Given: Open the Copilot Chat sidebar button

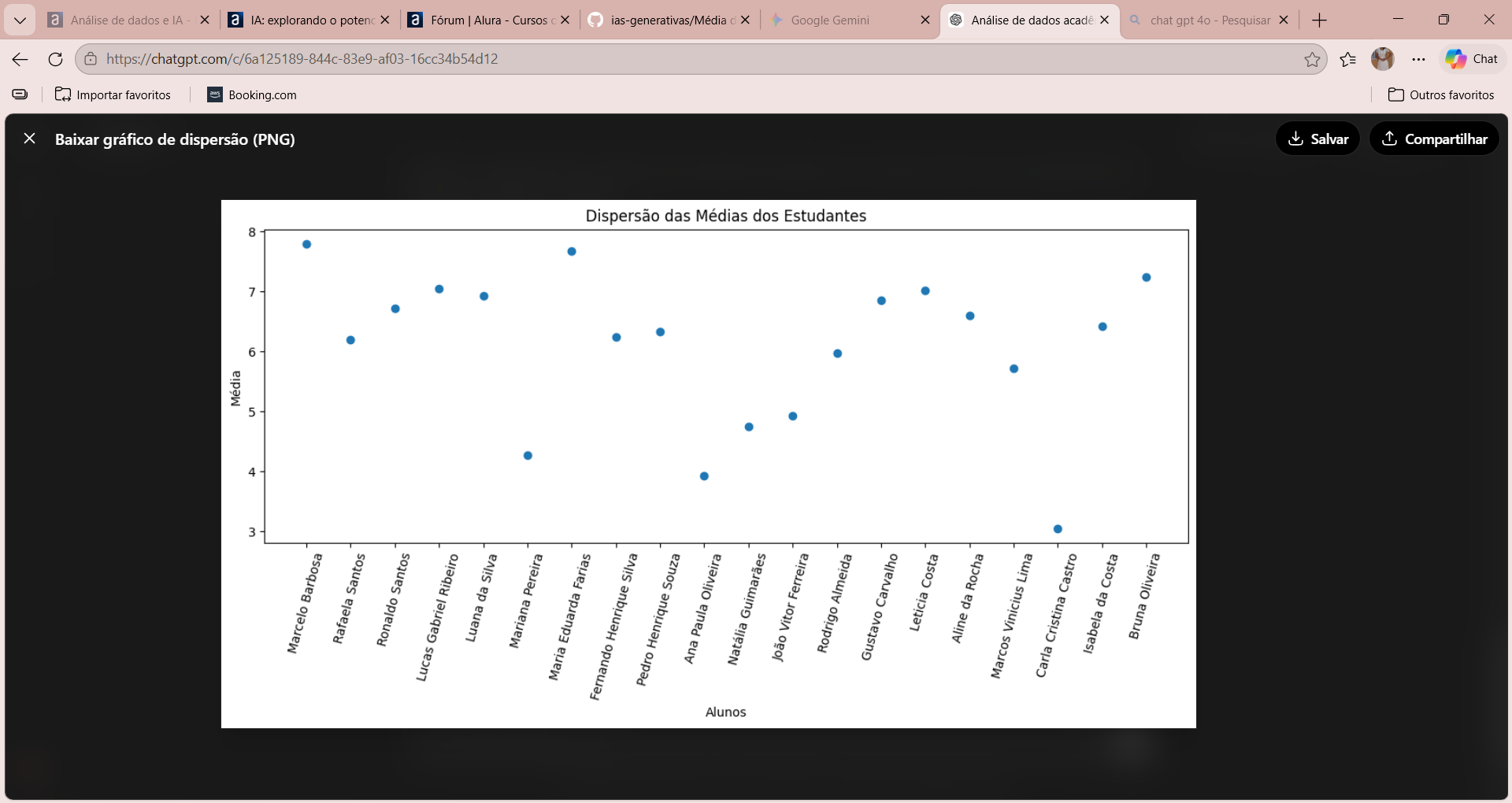Looking at the screenshot, I should (x=1473, y=59).
